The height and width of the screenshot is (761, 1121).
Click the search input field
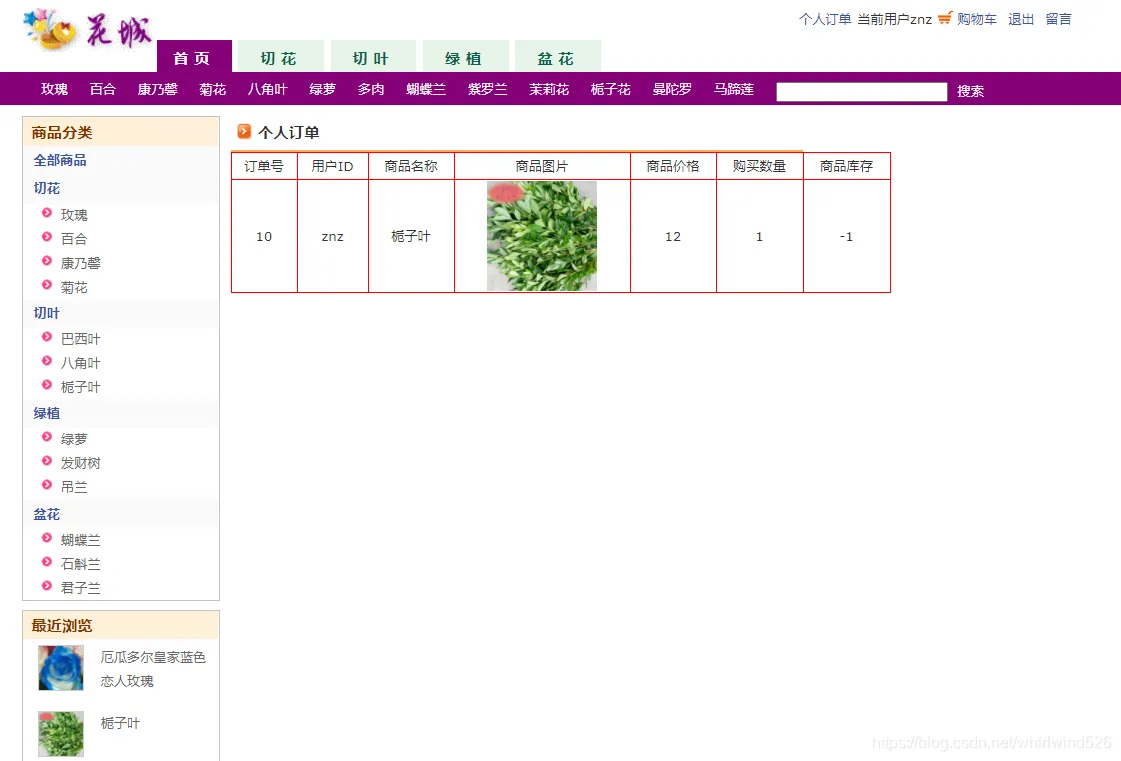pyautogui.click(x=861, y=92)
